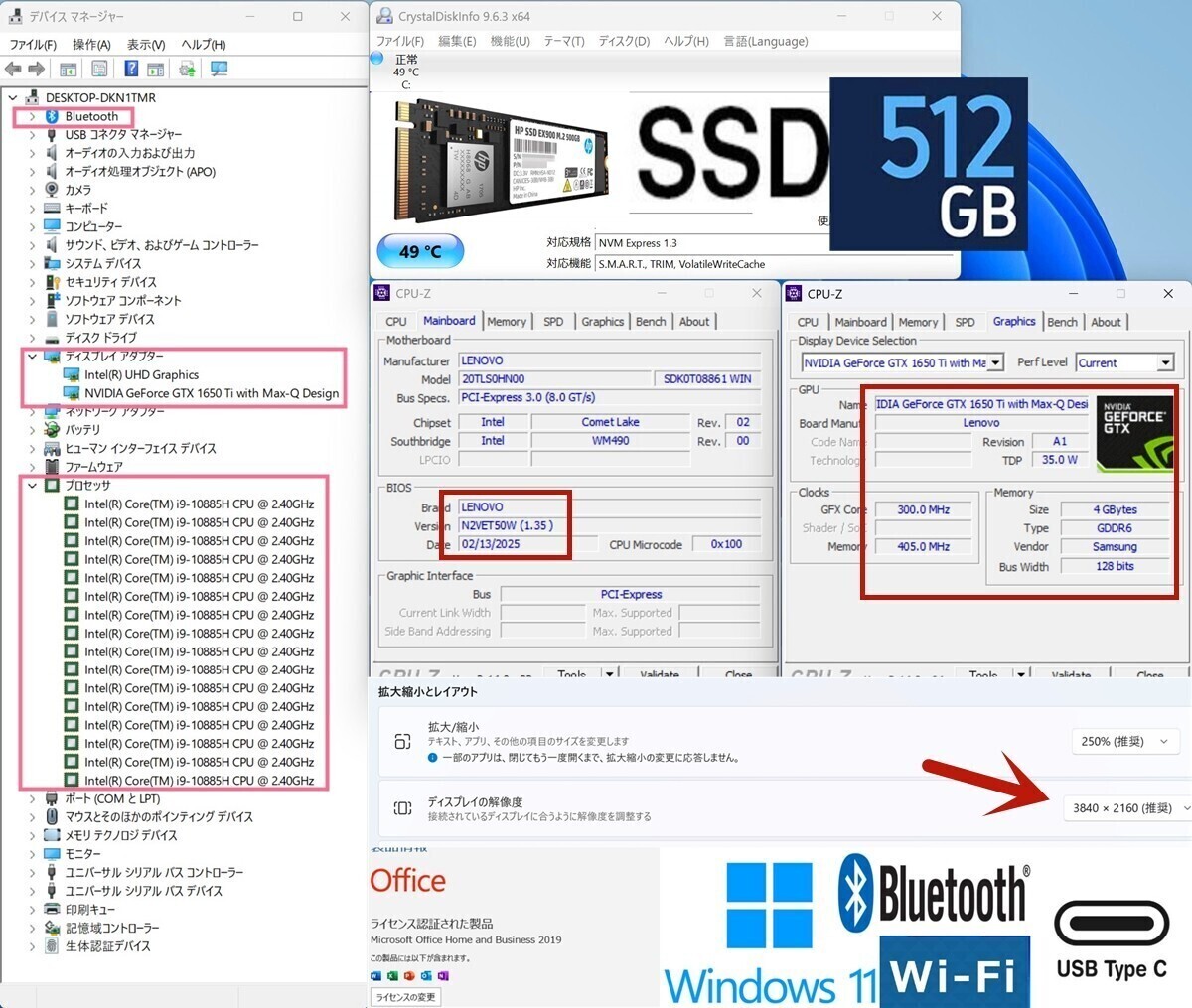Click the display adapter icon beside Intel(R) UHD Graphics
Image resolution: width=1192 pixels, height=1008 pixels.
coord(72,374)
